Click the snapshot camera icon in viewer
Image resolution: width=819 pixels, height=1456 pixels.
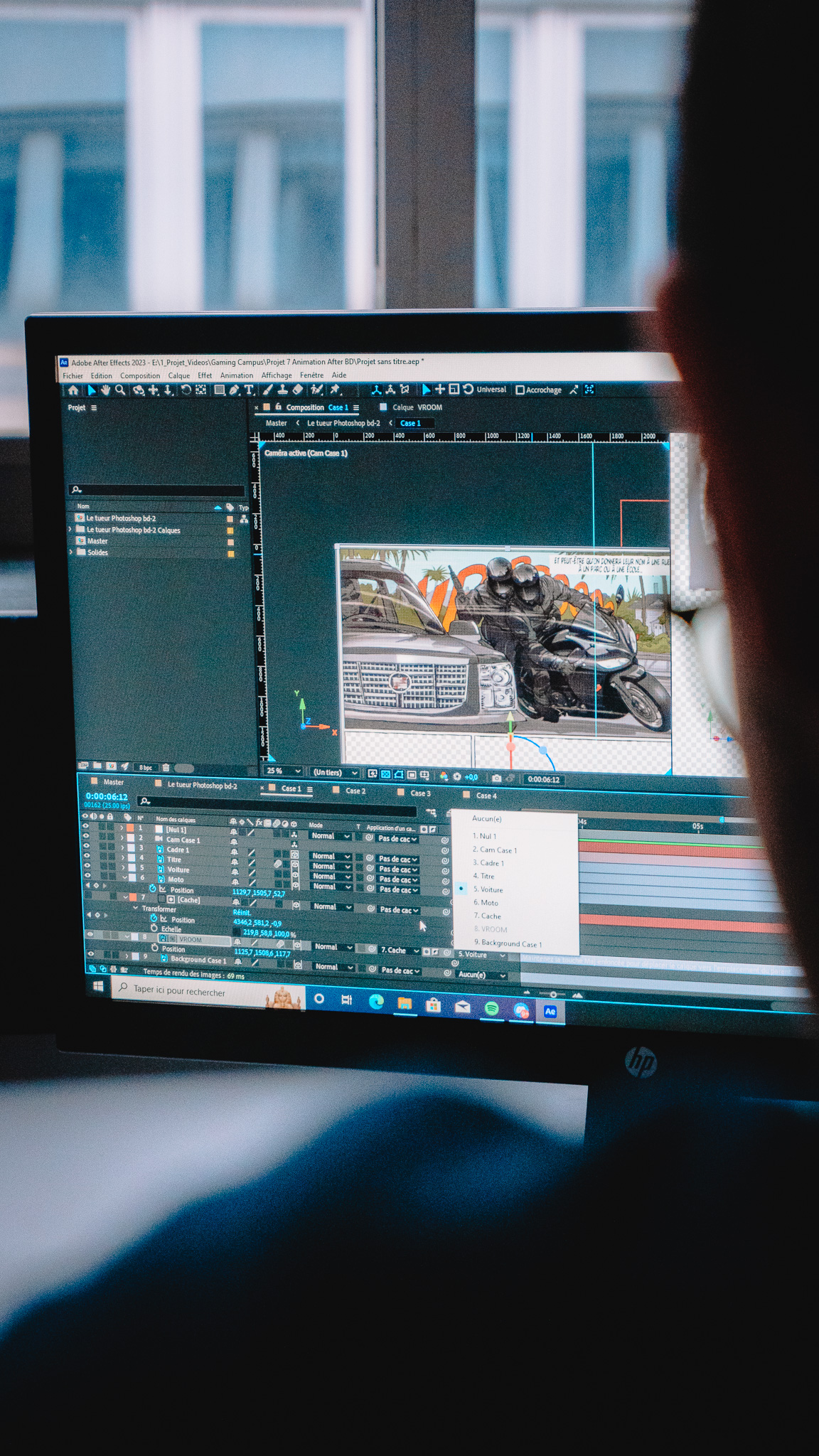496,778
